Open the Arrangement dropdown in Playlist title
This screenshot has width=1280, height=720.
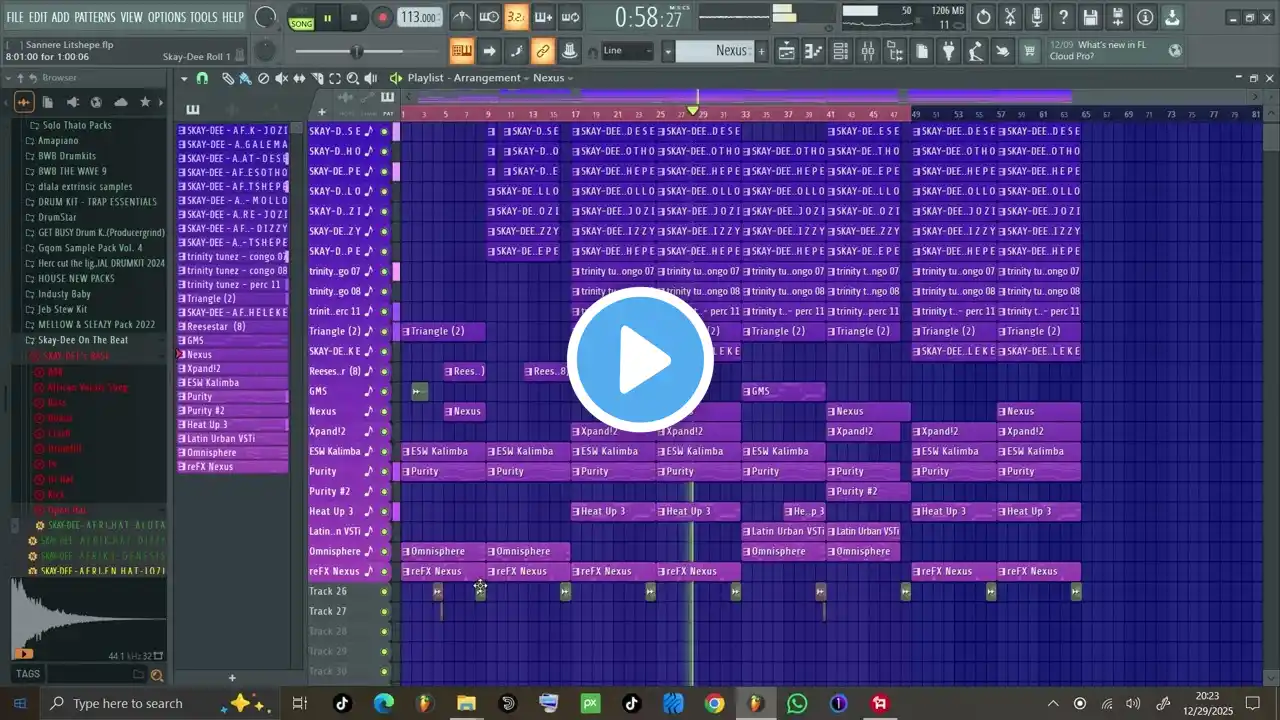[490, 78]
